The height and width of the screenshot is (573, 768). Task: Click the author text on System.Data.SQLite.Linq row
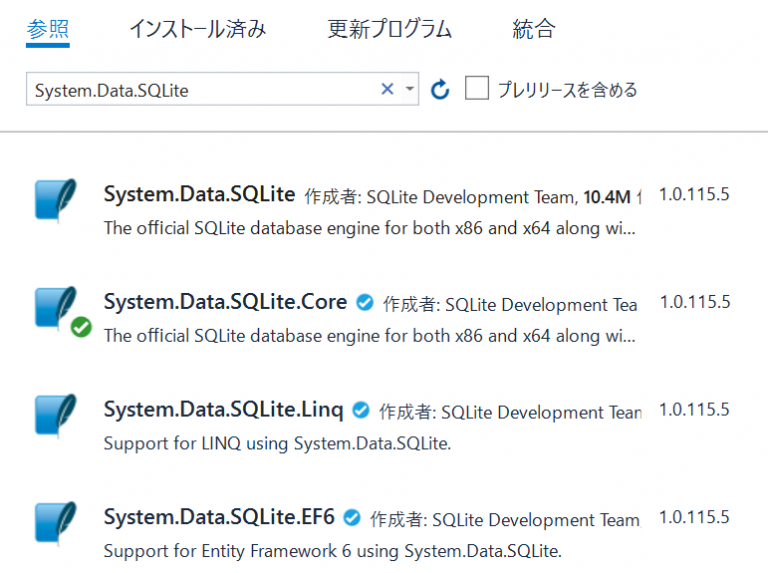pos(510,412)
